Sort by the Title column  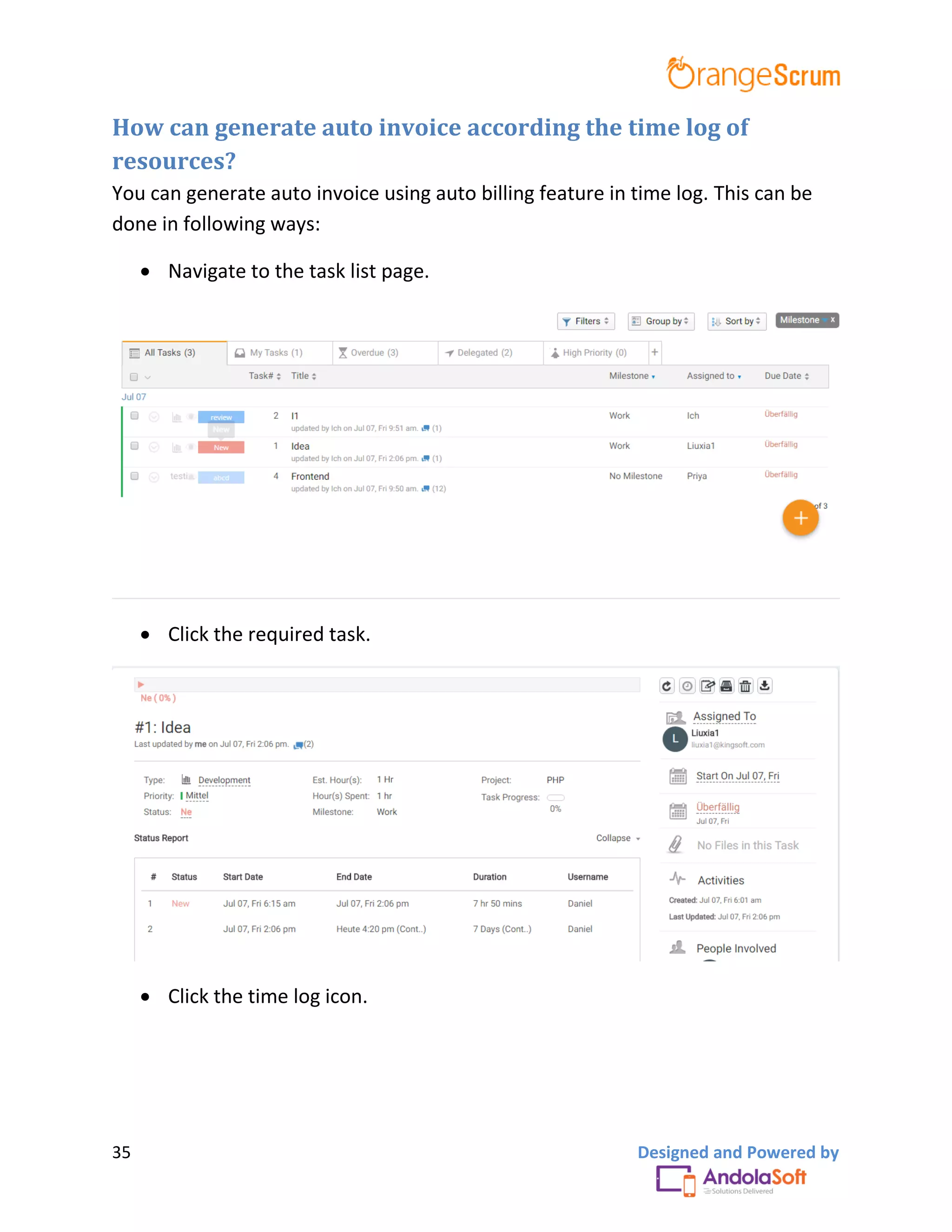pyautogui.click(x=304, y=376)
